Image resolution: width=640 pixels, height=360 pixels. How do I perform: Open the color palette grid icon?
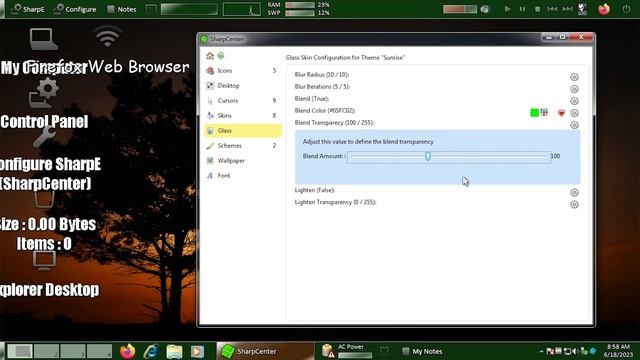pyautogui.click(x=544, y=112)
